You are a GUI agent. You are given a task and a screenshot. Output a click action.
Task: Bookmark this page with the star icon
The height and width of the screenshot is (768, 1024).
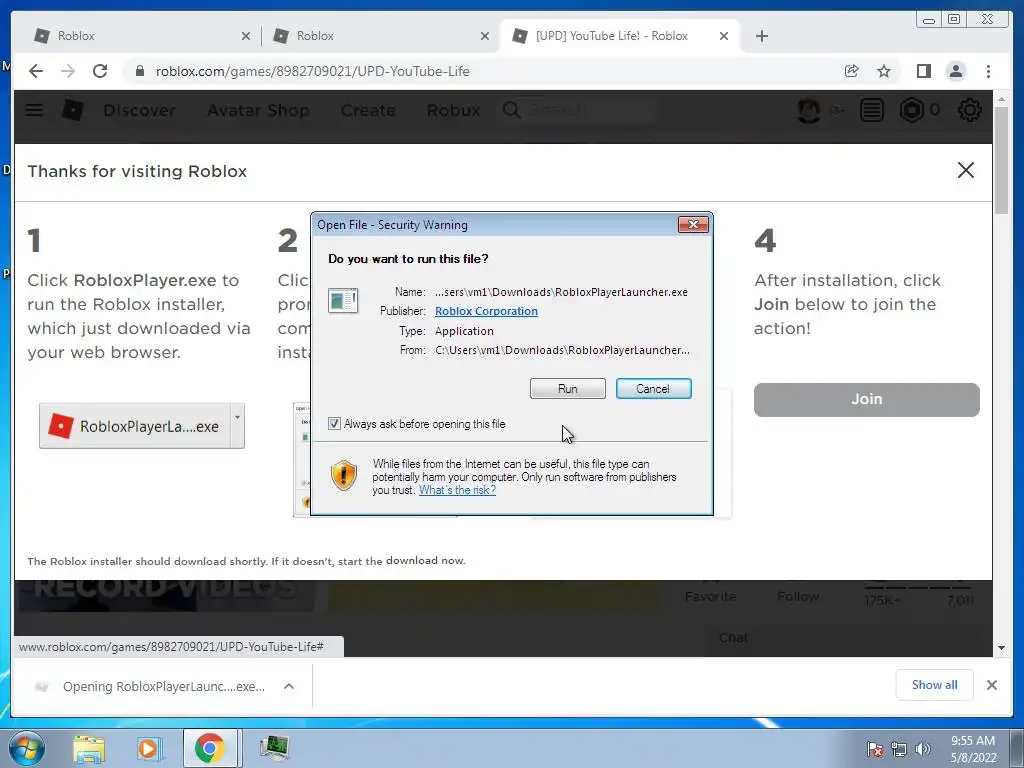[884, 71]
